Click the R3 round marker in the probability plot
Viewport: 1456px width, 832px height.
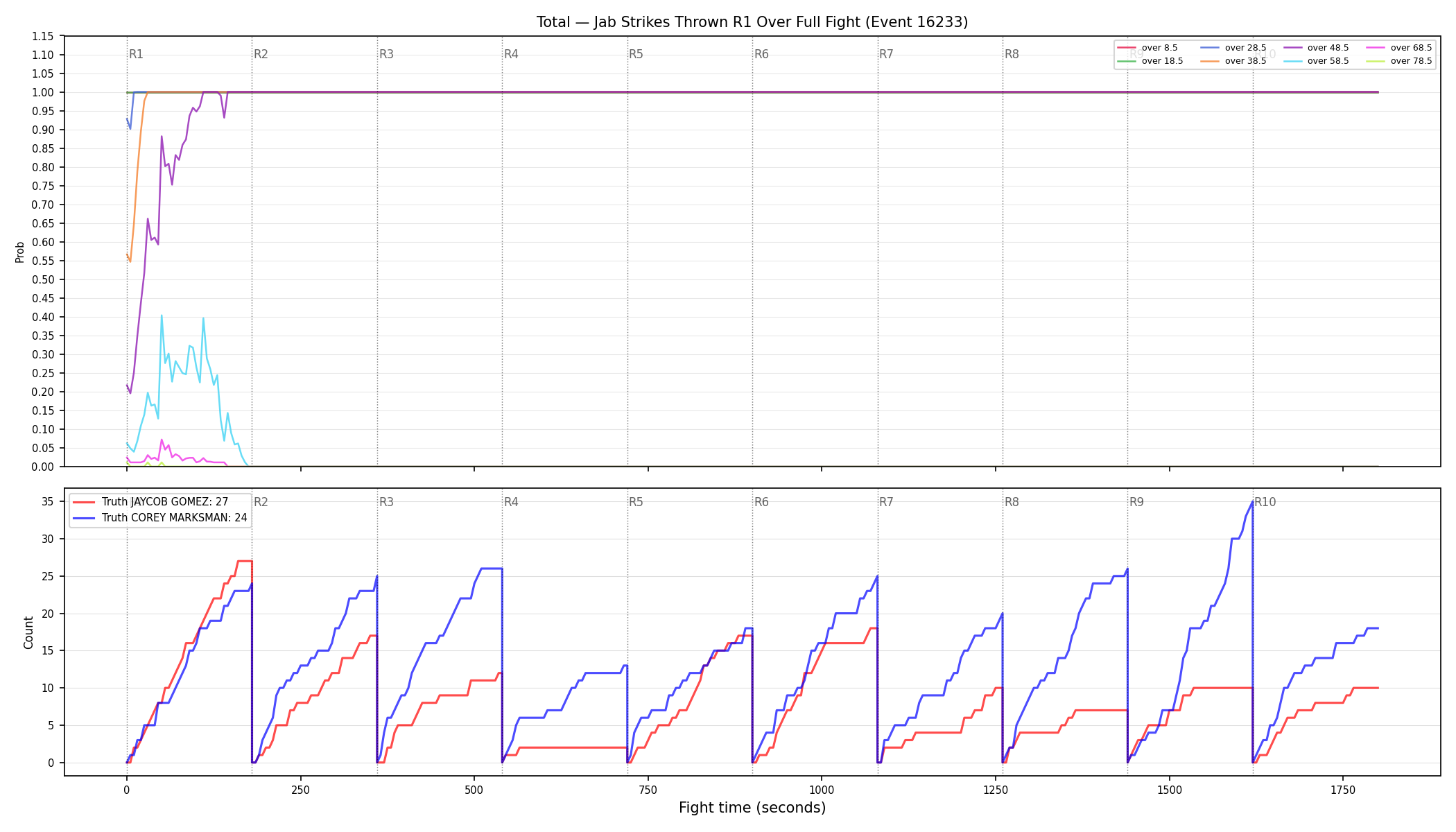pyautogui.click(x=386, y=54)
